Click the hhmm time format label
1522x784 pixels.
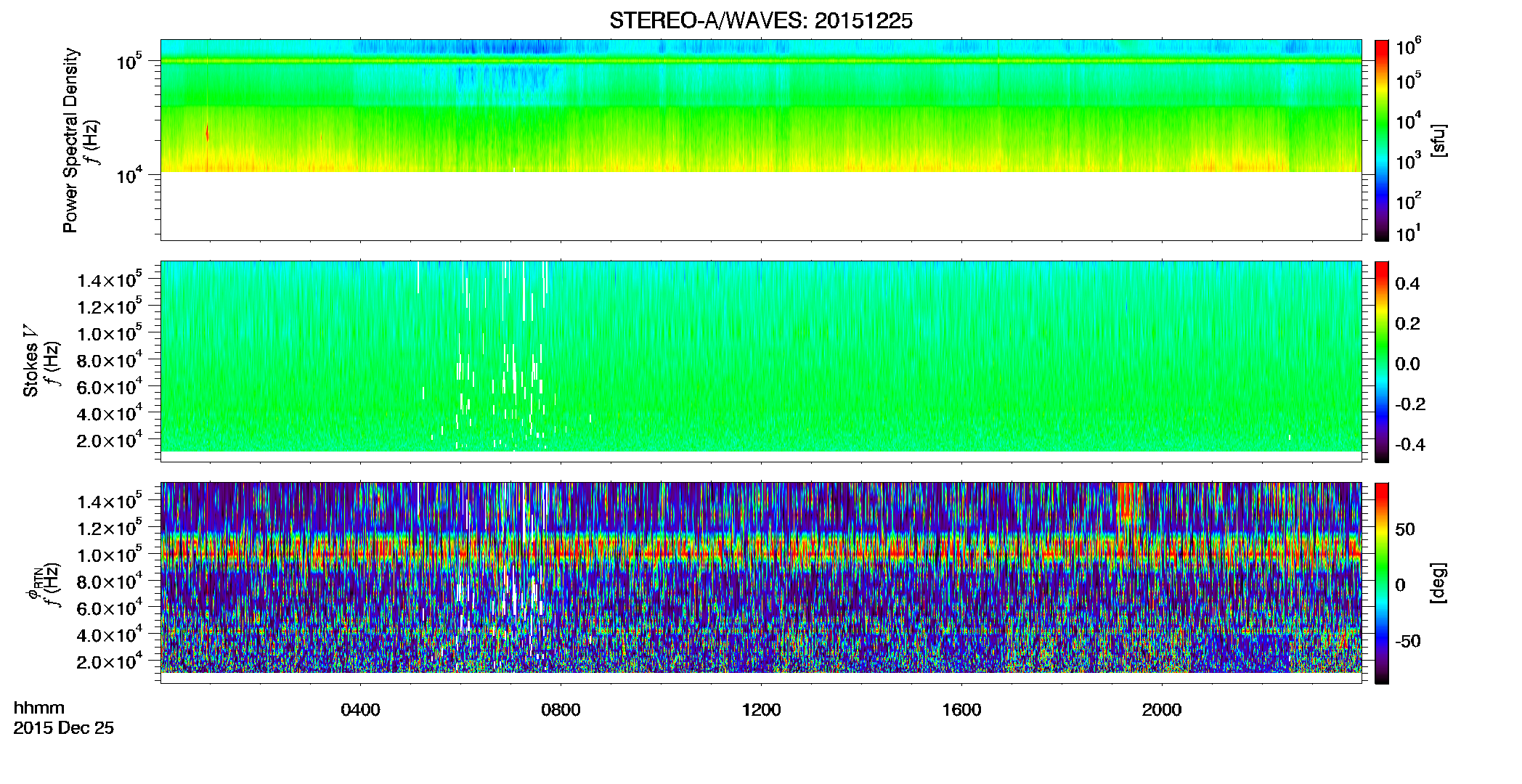pyautogui.click(x=39, y=709)
